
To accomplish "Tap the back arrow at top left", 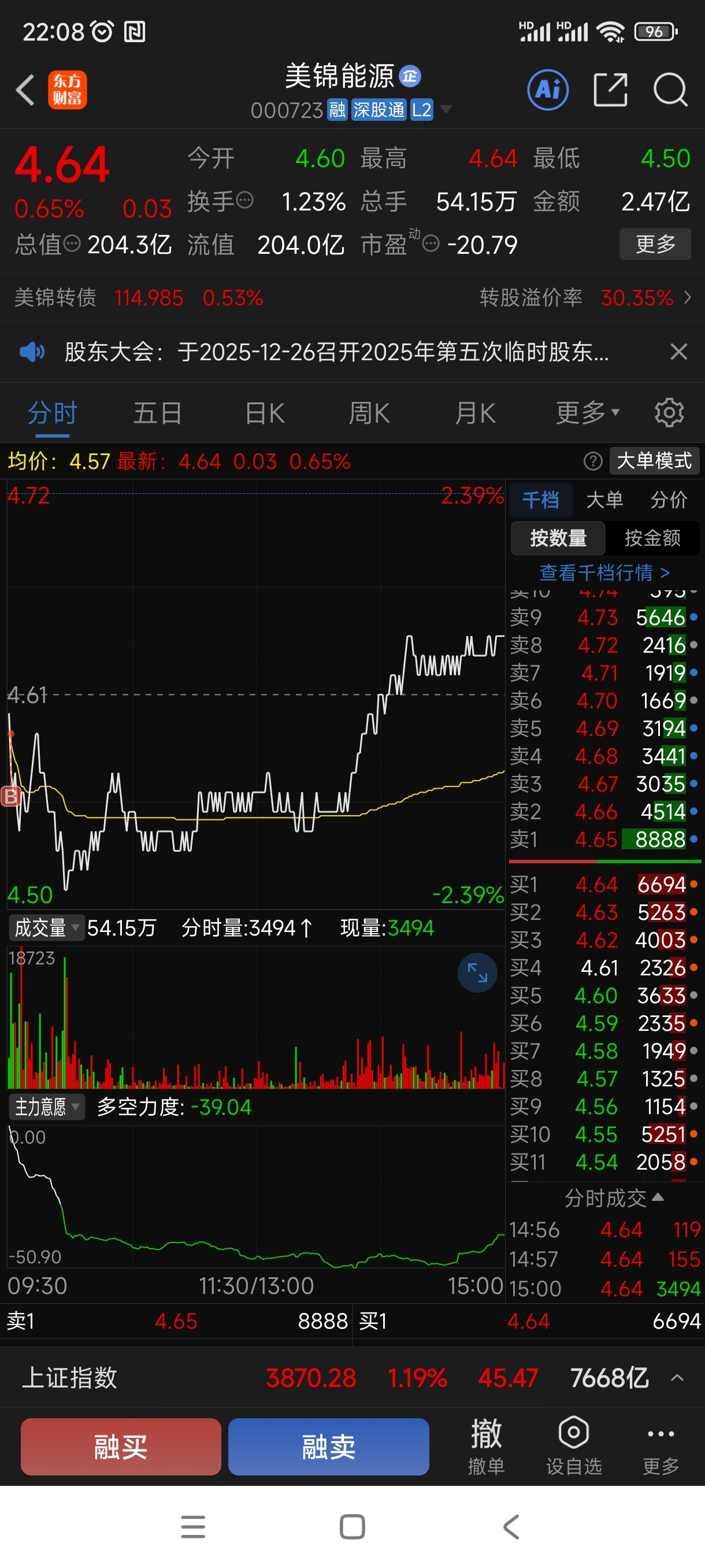I will coord(25,90).
